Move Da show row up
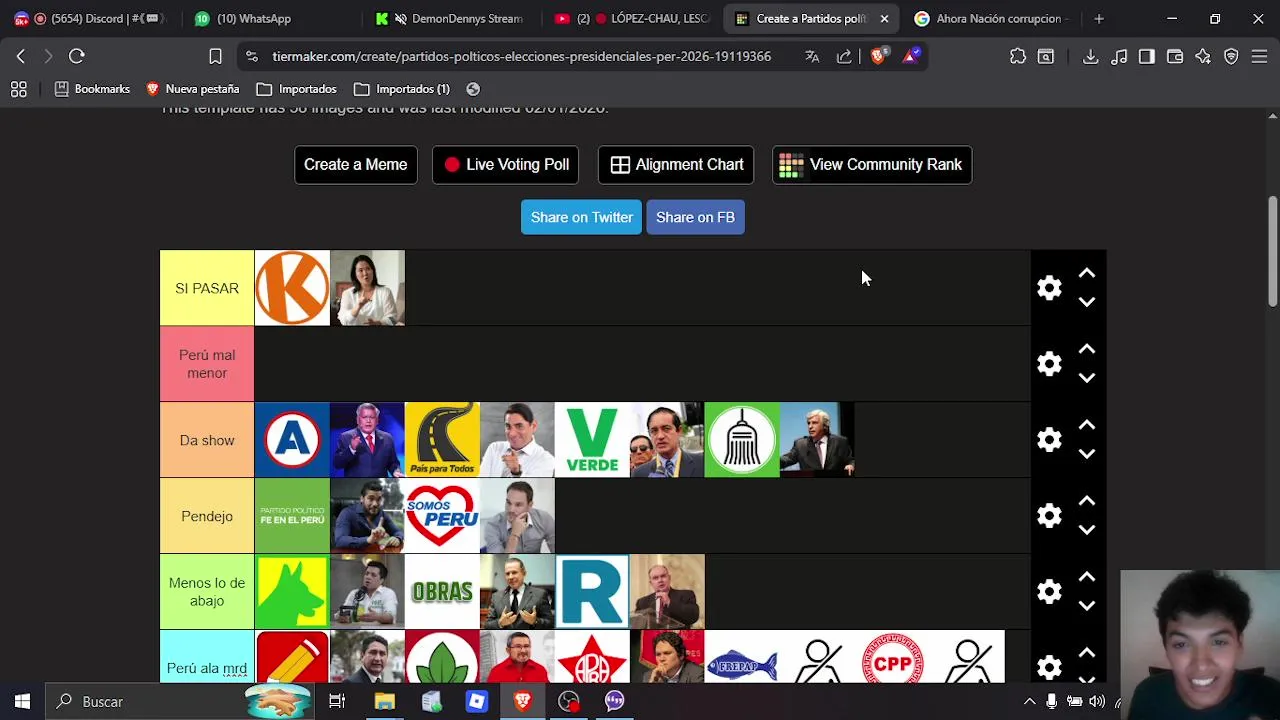This screenshot has width=1280, height=720. pyautogui.click(x=1087, y=426)
